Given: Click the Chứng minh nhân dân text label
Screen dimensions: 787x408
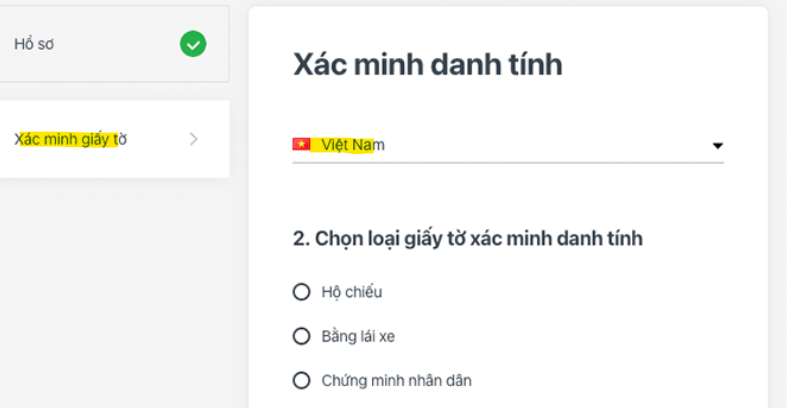Looking at the screenshot, I should (x=396, y=380).
